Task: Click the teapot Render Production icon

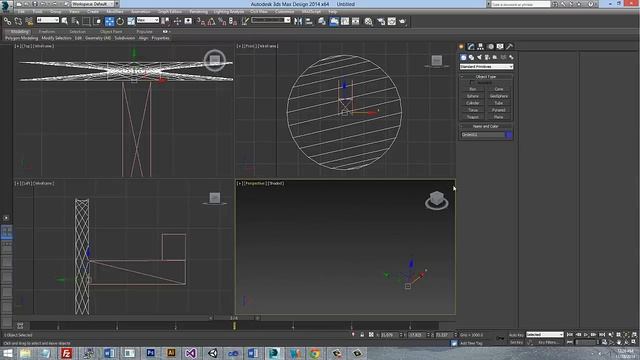Action: 402,21
